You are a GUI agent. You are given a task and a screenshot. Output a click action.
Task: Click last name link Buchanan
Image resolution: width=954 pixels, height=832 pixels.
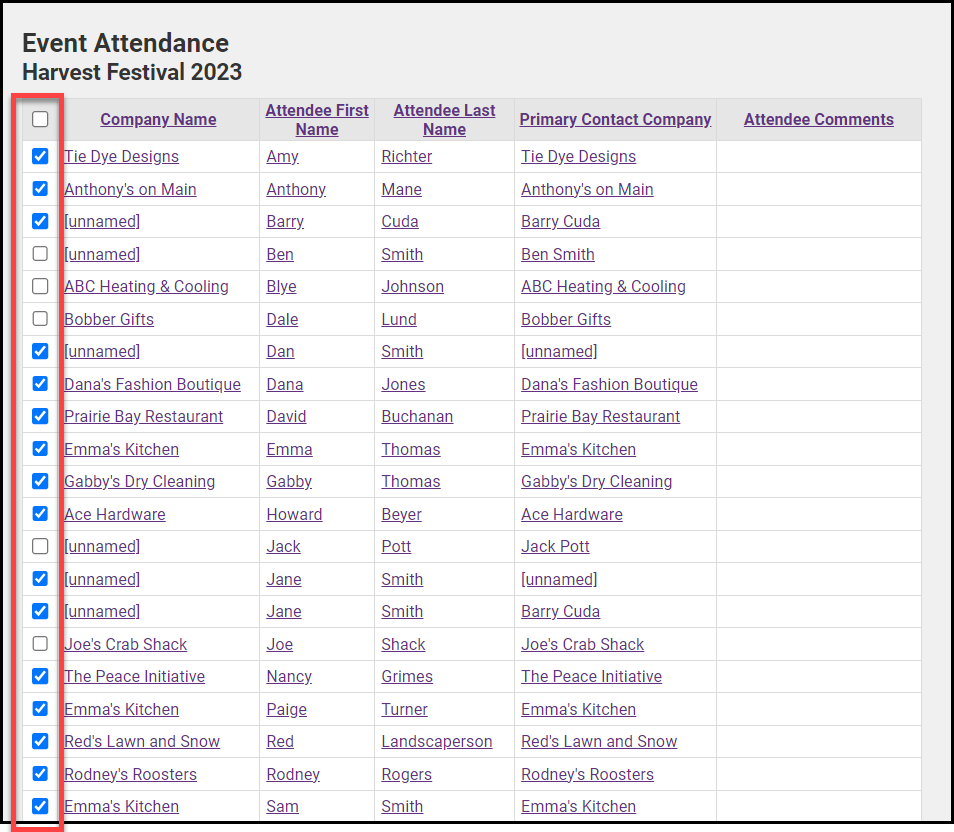click(417, 416)
